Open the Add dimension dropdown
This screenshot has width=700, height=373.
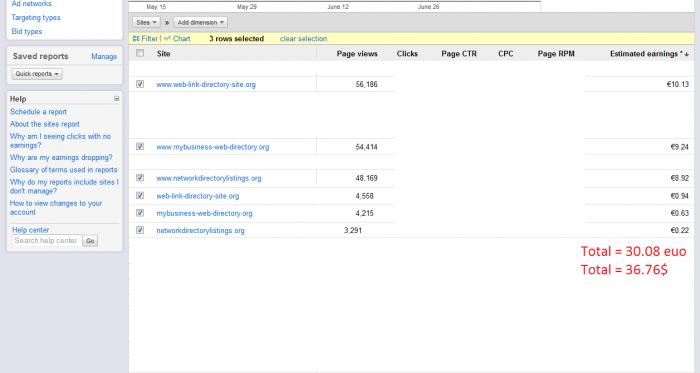point(200,22)
